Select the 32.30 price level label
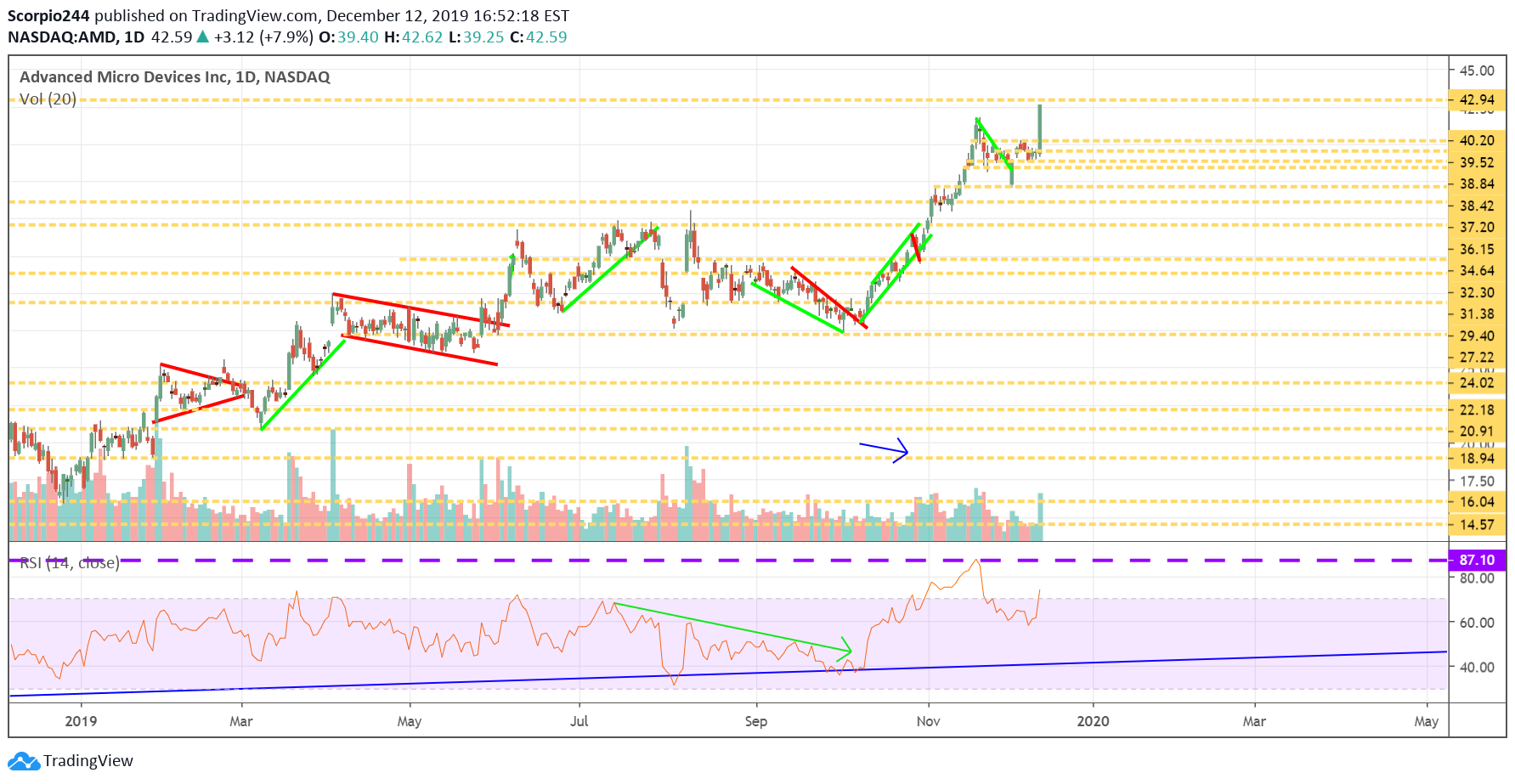The height and width of the screenshot is (784, 1515). (1477, 293)
